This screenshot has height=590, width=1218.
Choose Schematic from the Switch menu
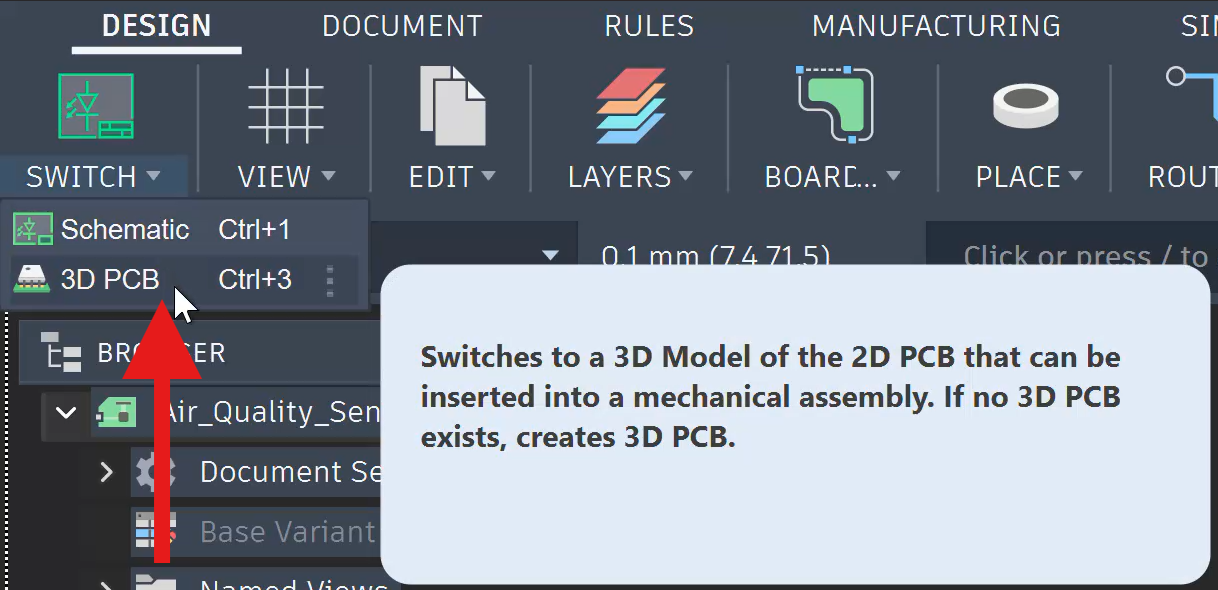tap(184, 230)
